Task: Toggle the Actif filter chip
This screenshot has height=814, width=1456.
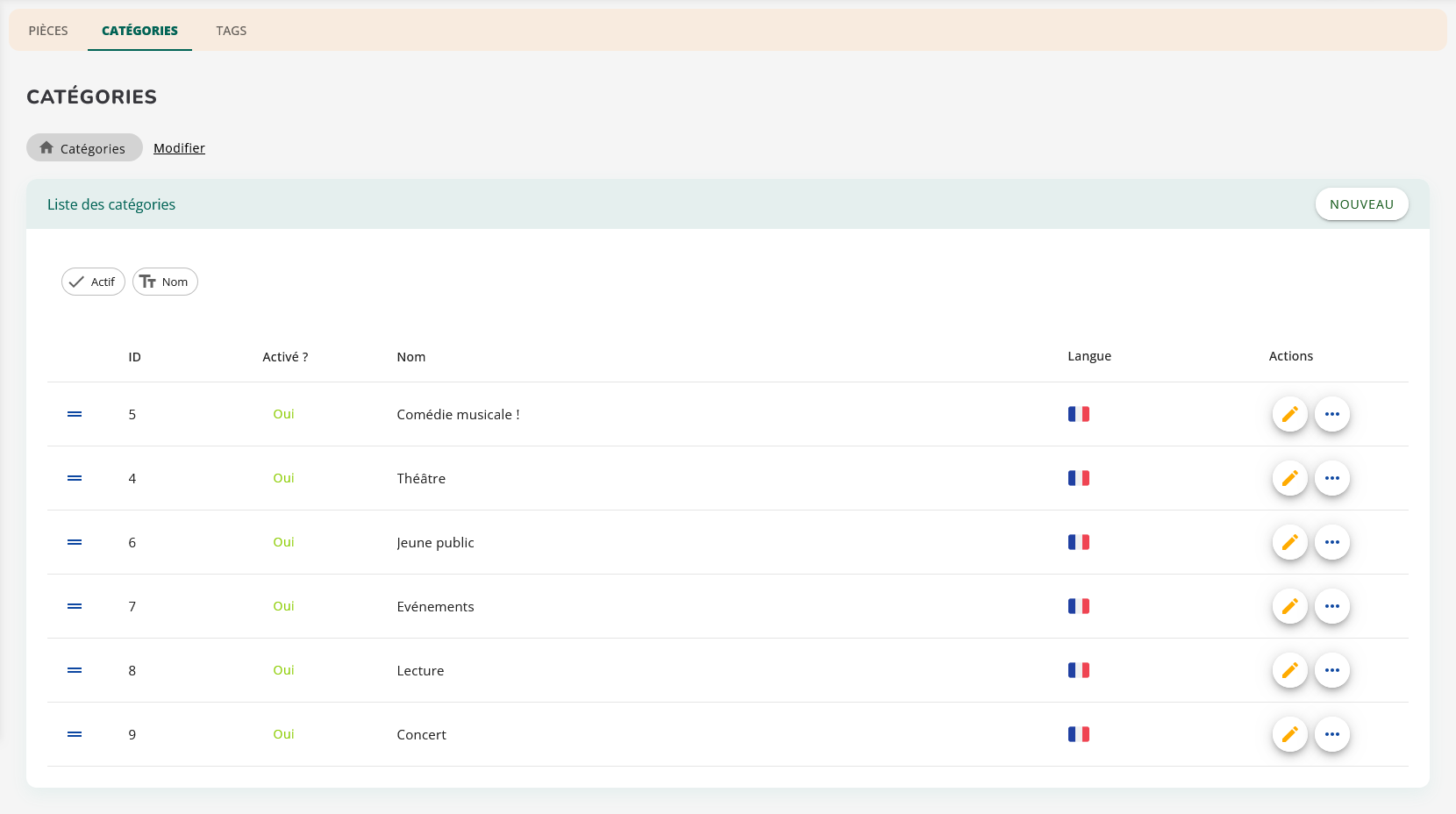Action: coord(93,282)
